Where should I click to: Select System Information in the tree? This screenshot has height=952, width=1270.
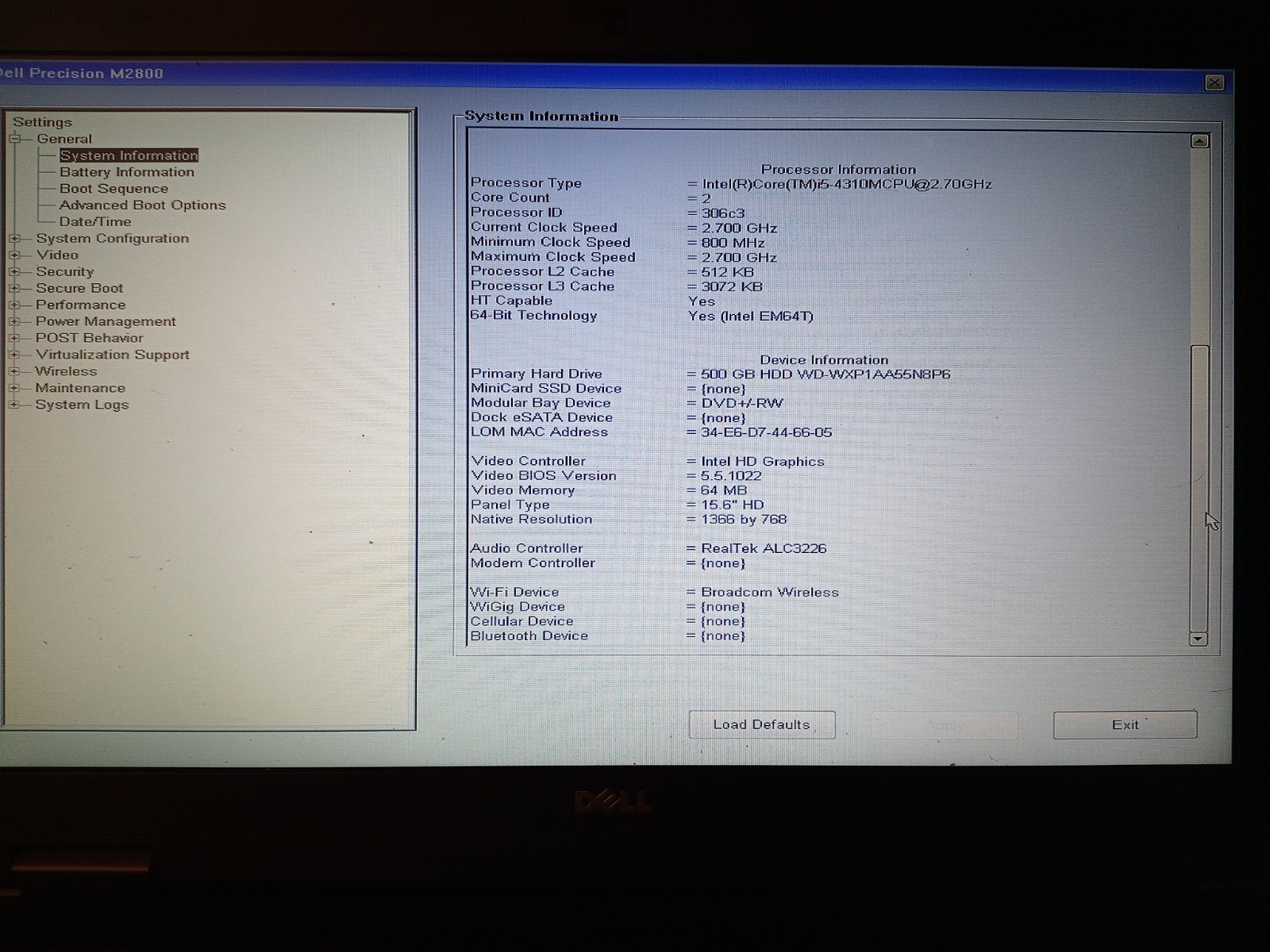[x=129, y=155]
